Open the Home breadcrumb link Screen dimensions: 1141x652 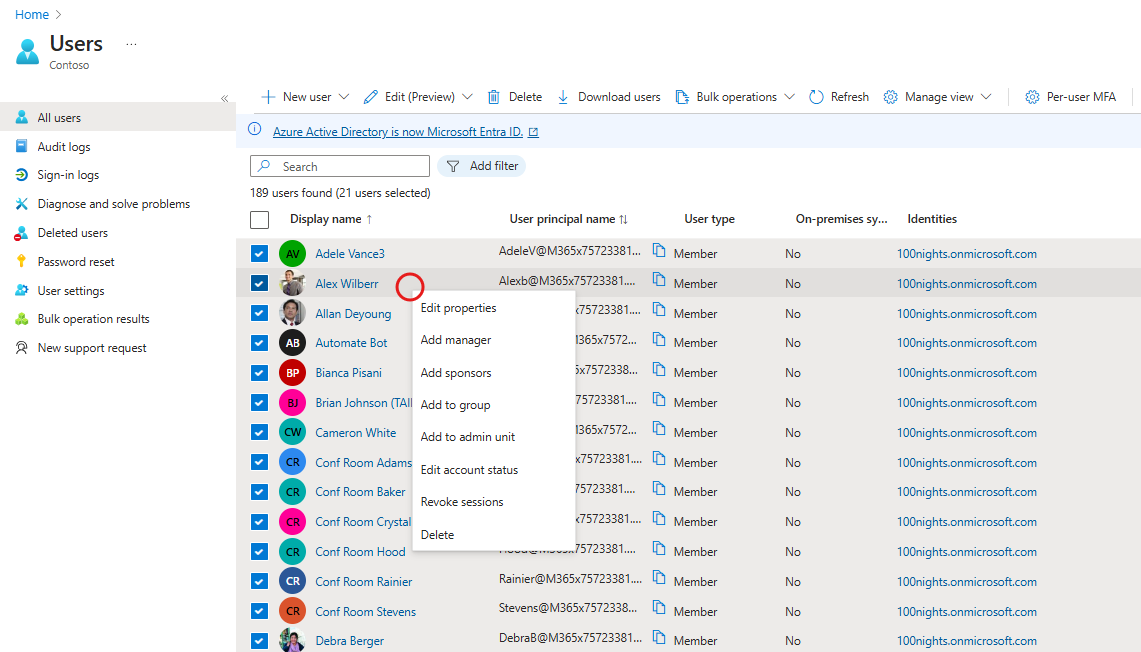(x=32, y=15)
